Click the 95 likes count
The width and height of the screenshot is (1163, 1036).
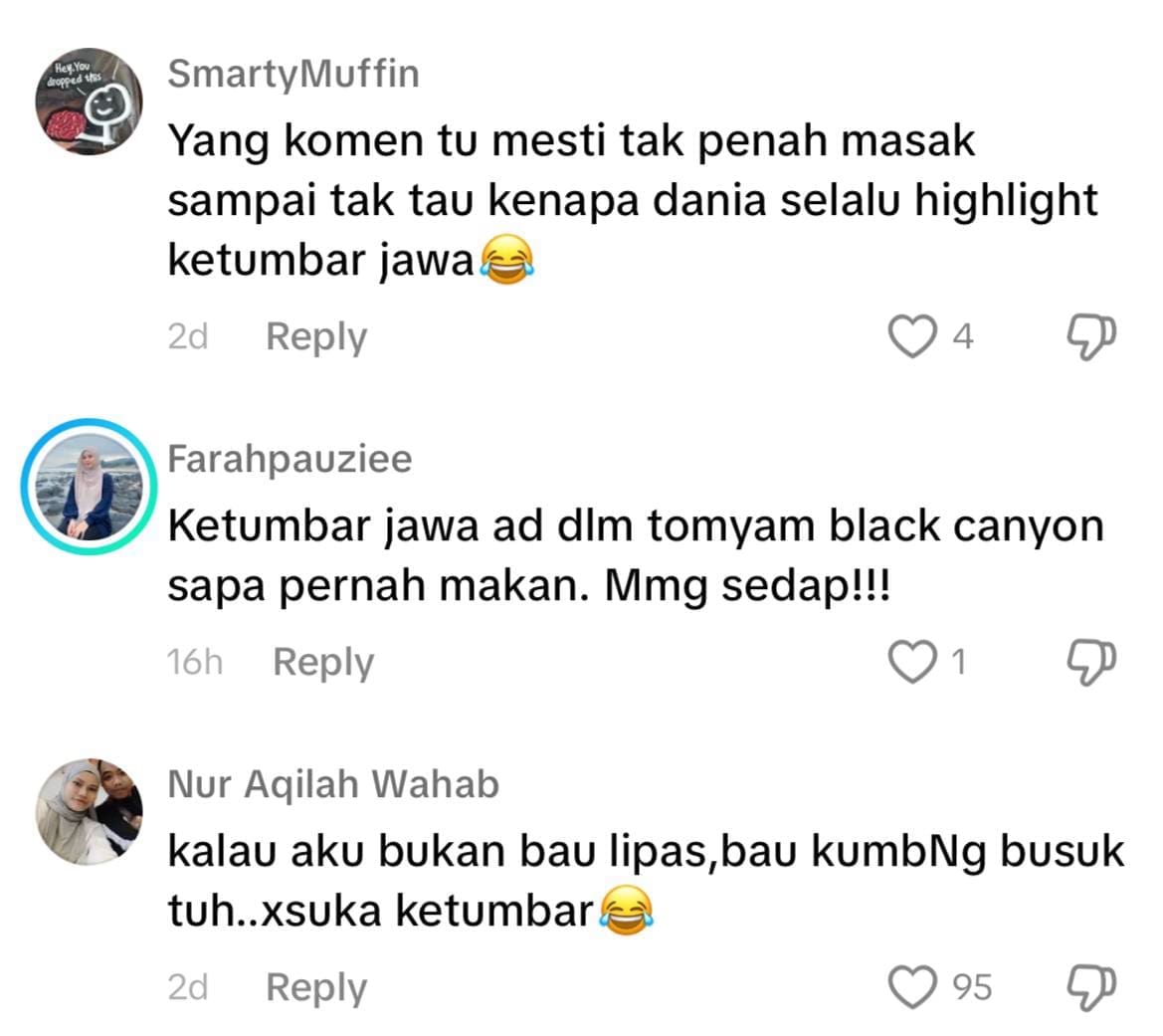click(972, 988)
